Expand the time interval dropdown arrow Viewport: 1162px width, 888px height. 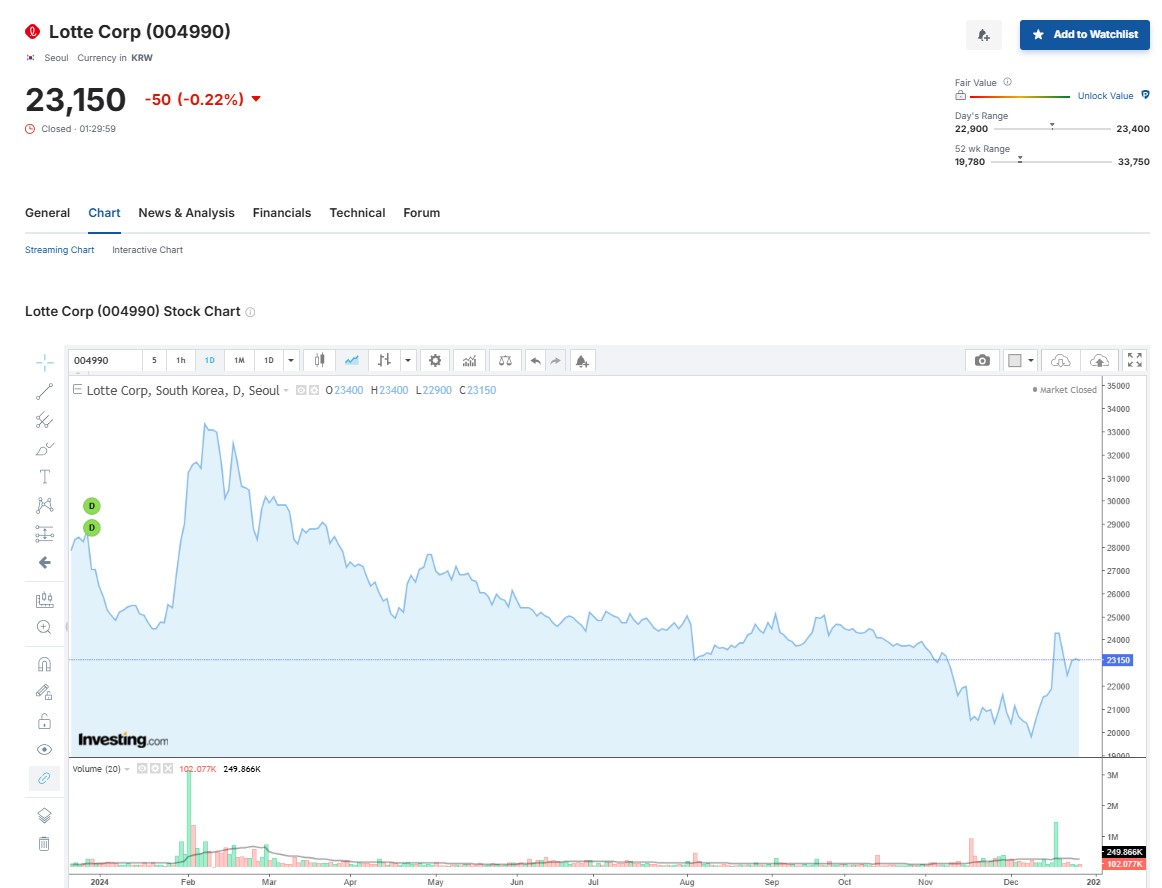(x=291, y=360)
